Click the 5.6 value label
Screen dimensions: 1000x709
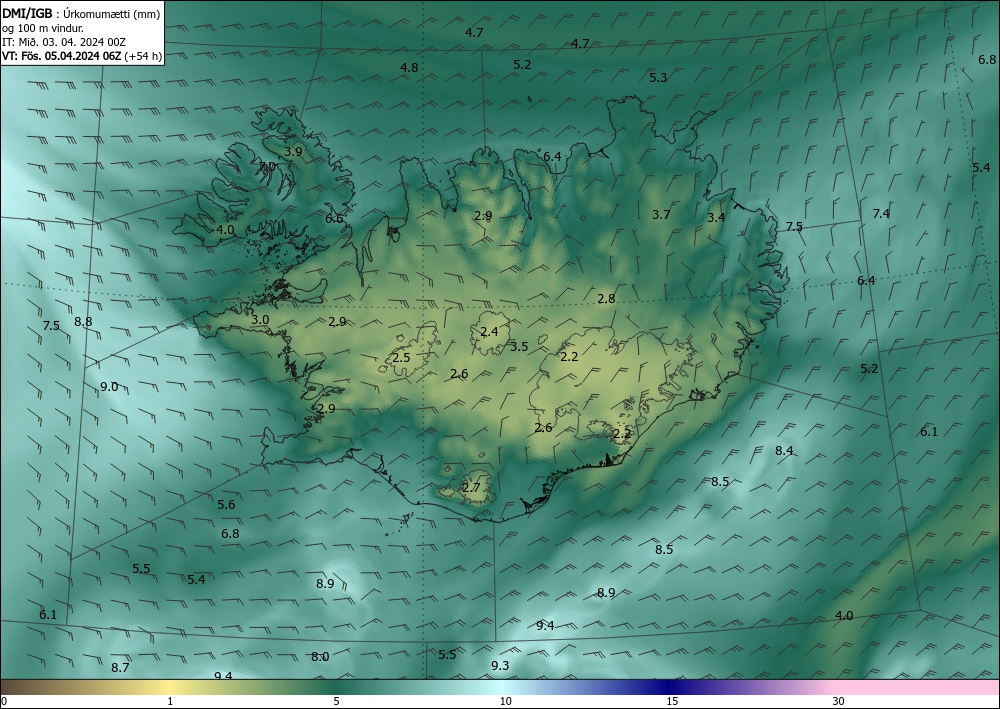226,505
